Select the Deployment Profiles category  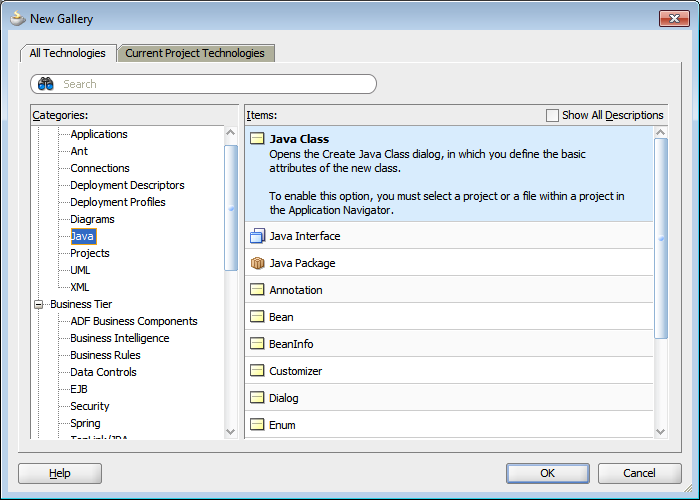(x=118, y=202)
